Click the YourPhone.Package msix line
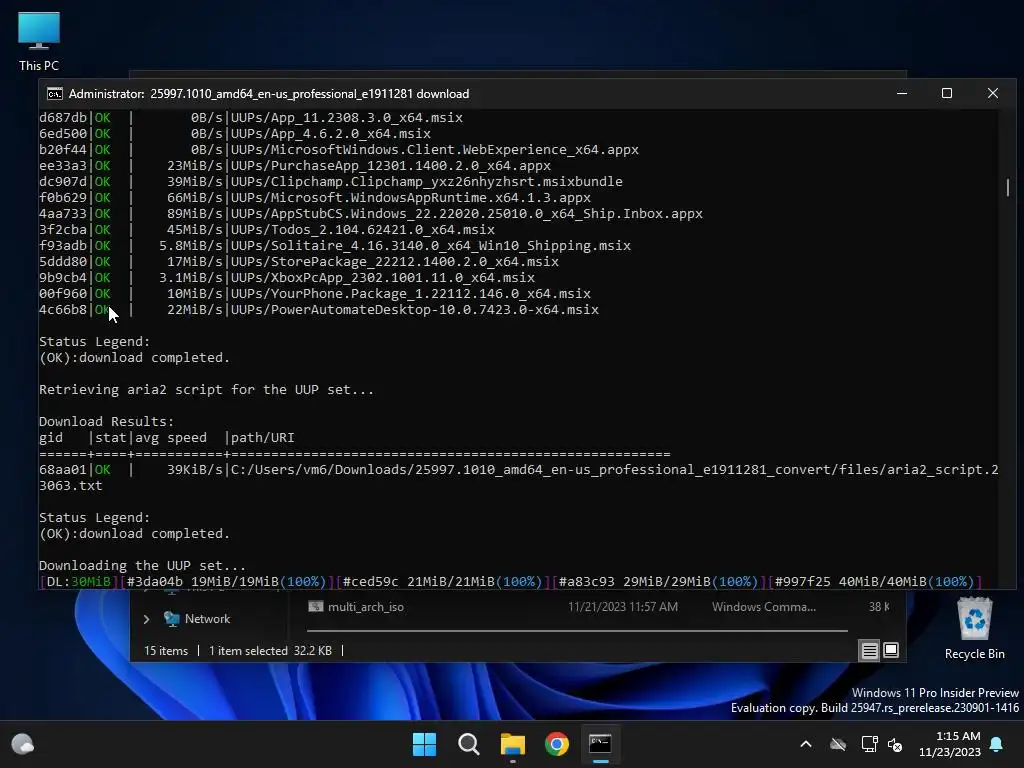 [315, 293]
